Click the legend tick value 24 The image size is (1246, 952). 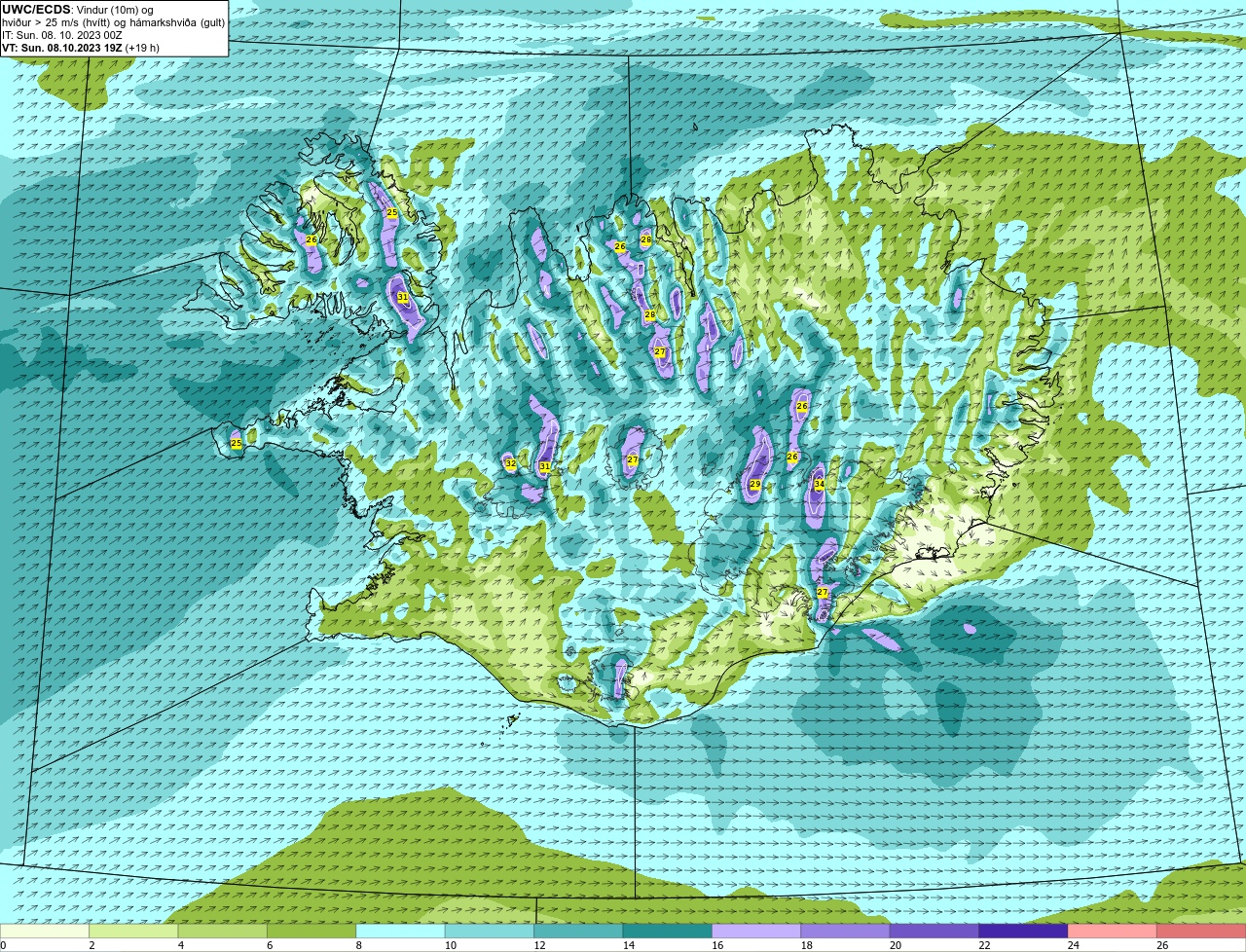pos(1072,945)
